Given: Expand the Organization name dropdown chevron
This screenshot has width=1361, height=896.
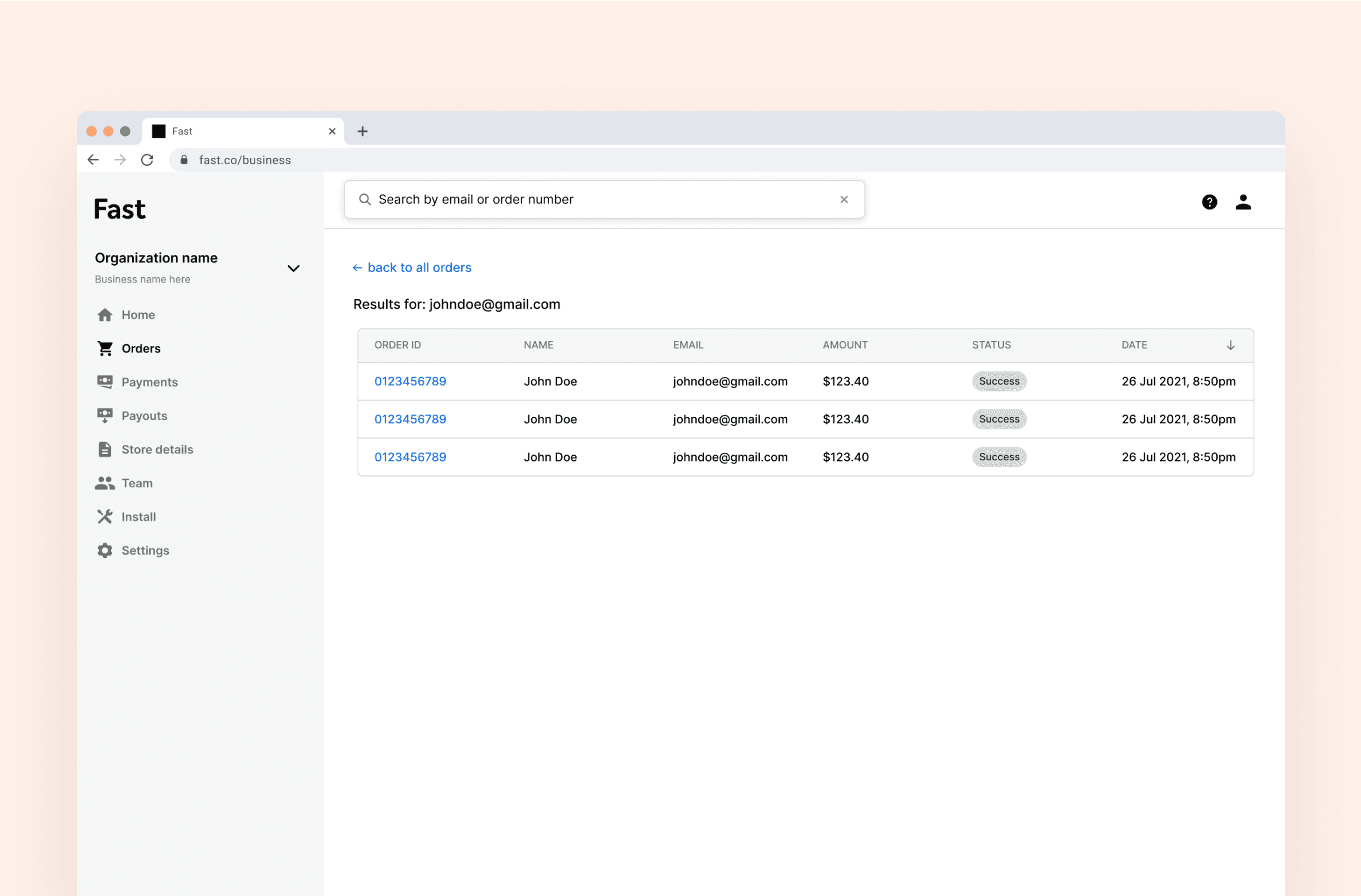Looking at the screenshot, I should (293, 268).
